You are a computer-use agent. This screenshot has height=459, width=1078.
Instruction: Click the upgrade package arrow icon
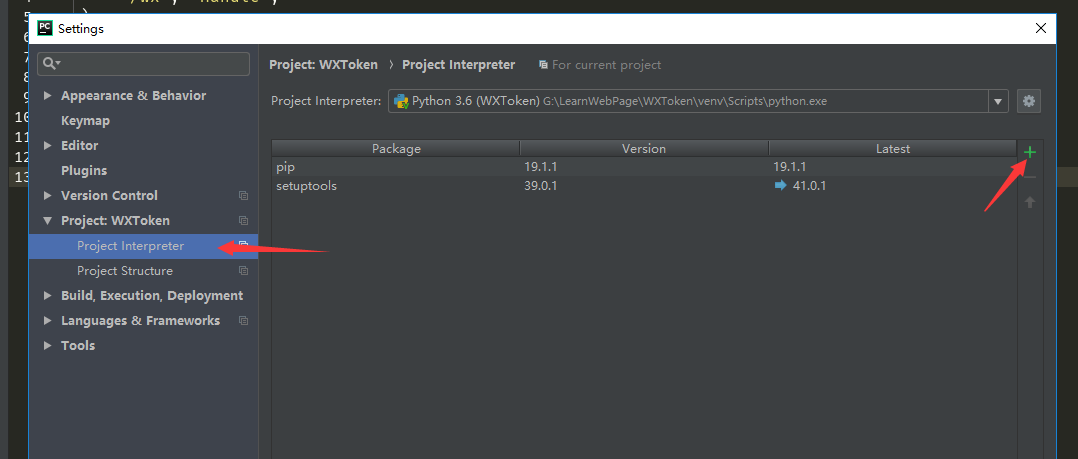click(x=1029, y=202)
